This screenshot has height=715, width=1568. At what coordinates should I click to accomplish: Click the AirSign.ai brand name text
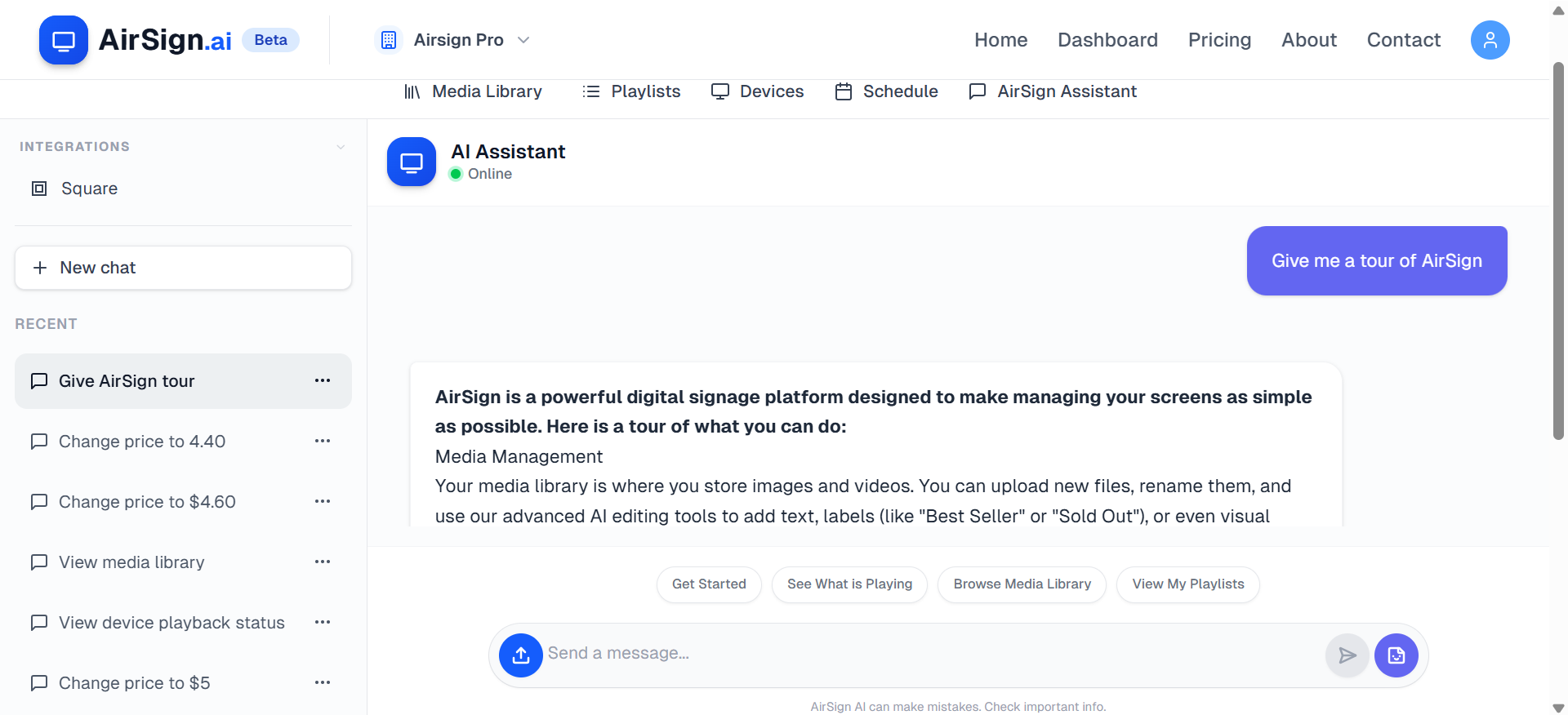tap(165, 40)
